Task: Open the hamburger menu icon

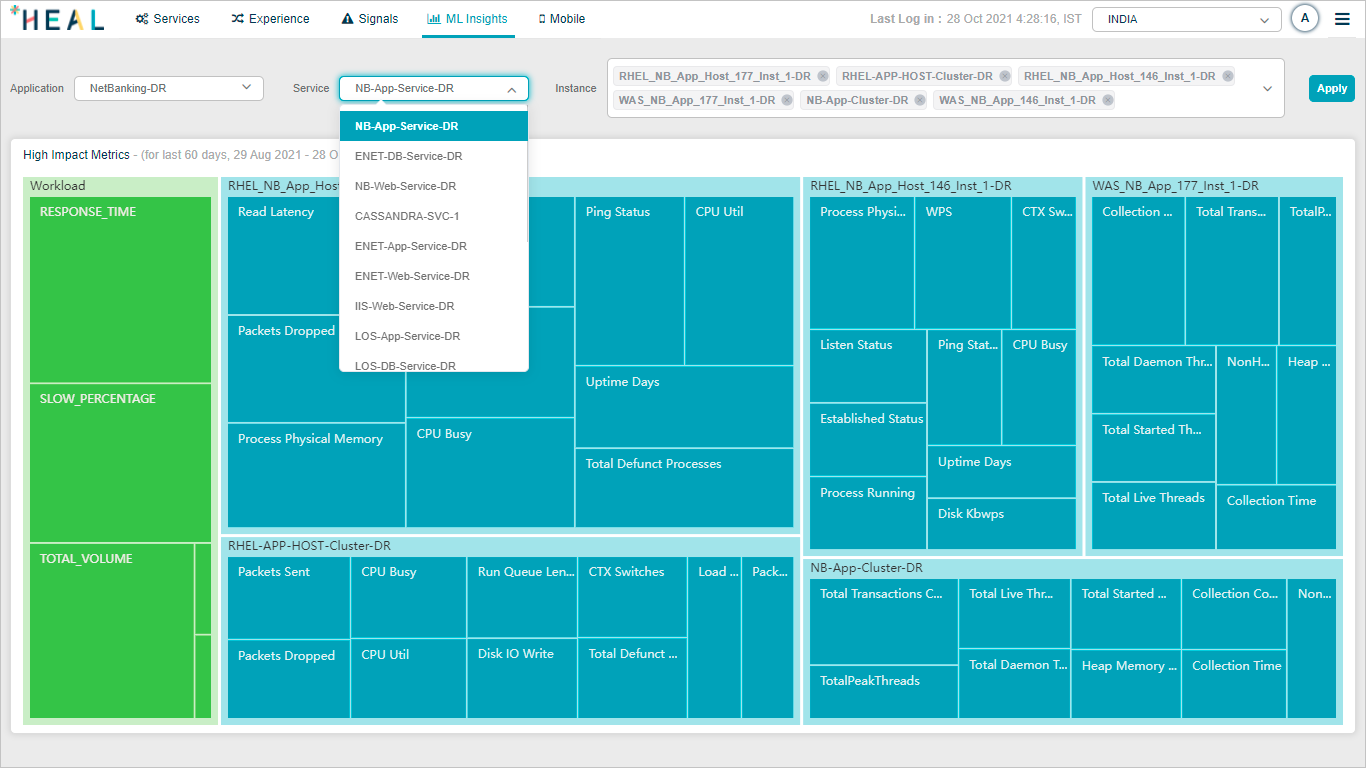Action: point(1342,19)
